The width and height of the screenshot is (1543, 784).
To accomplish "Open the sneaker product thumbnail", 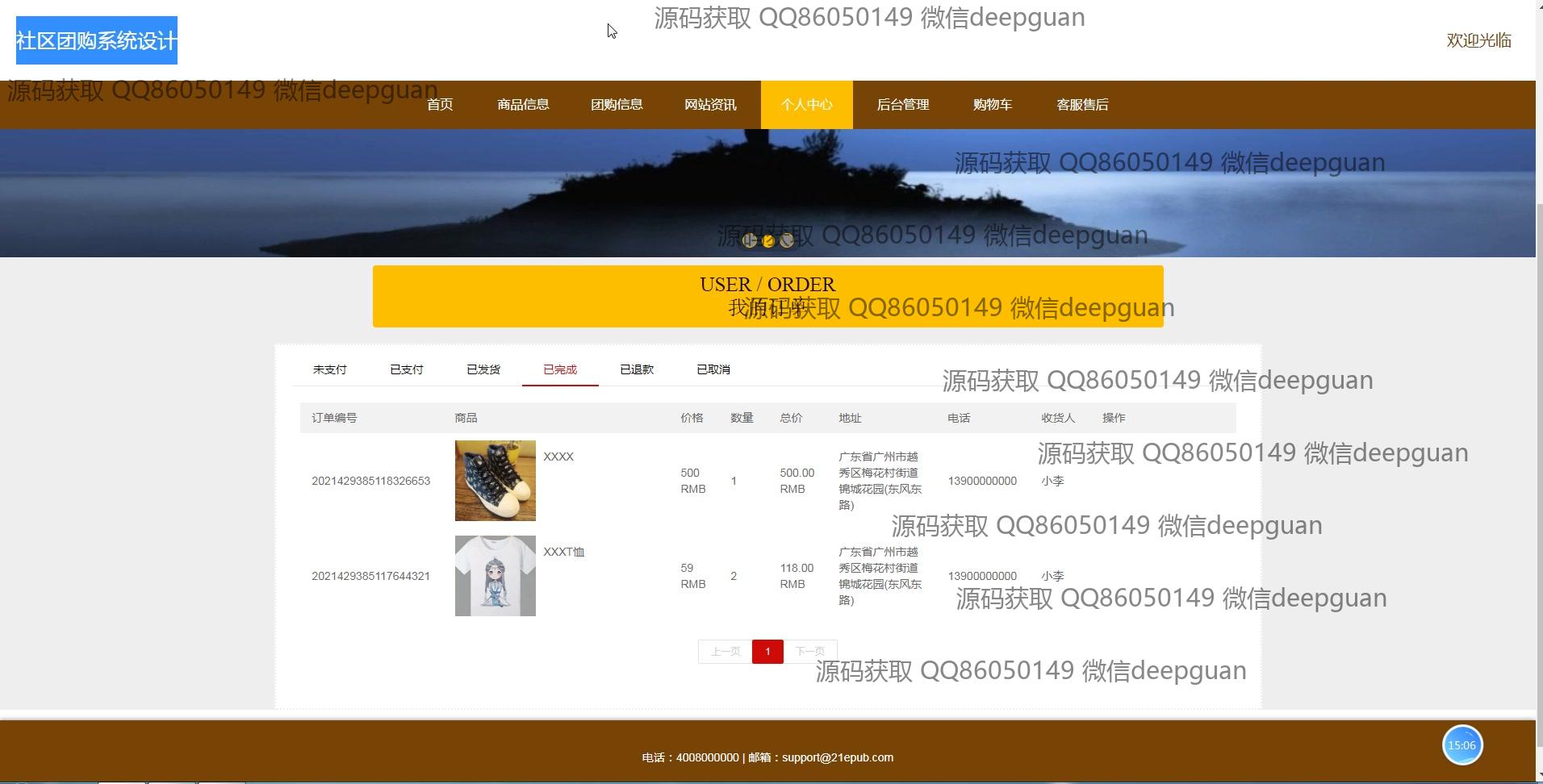I will coord(495,481).
